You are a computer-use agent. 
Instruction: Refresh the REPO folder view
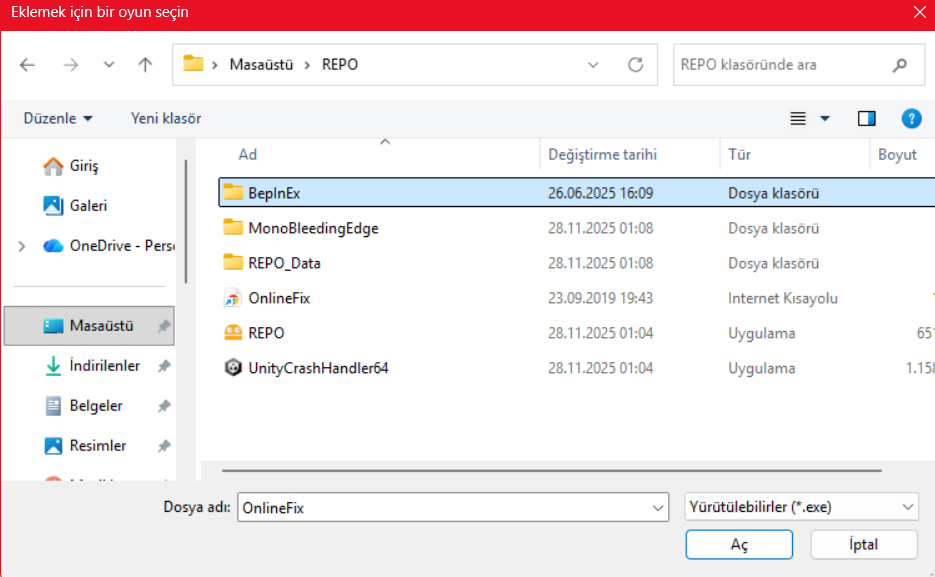click(636, 64)
